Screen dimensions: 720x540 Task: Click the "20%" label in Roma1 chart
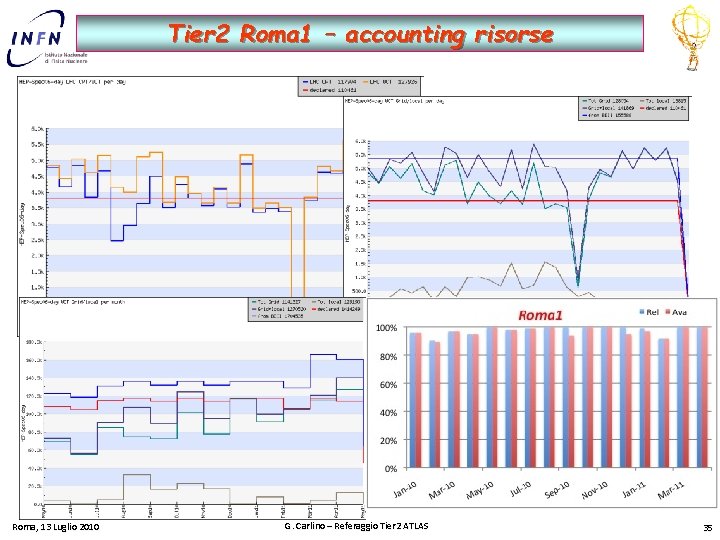[388, 440]
